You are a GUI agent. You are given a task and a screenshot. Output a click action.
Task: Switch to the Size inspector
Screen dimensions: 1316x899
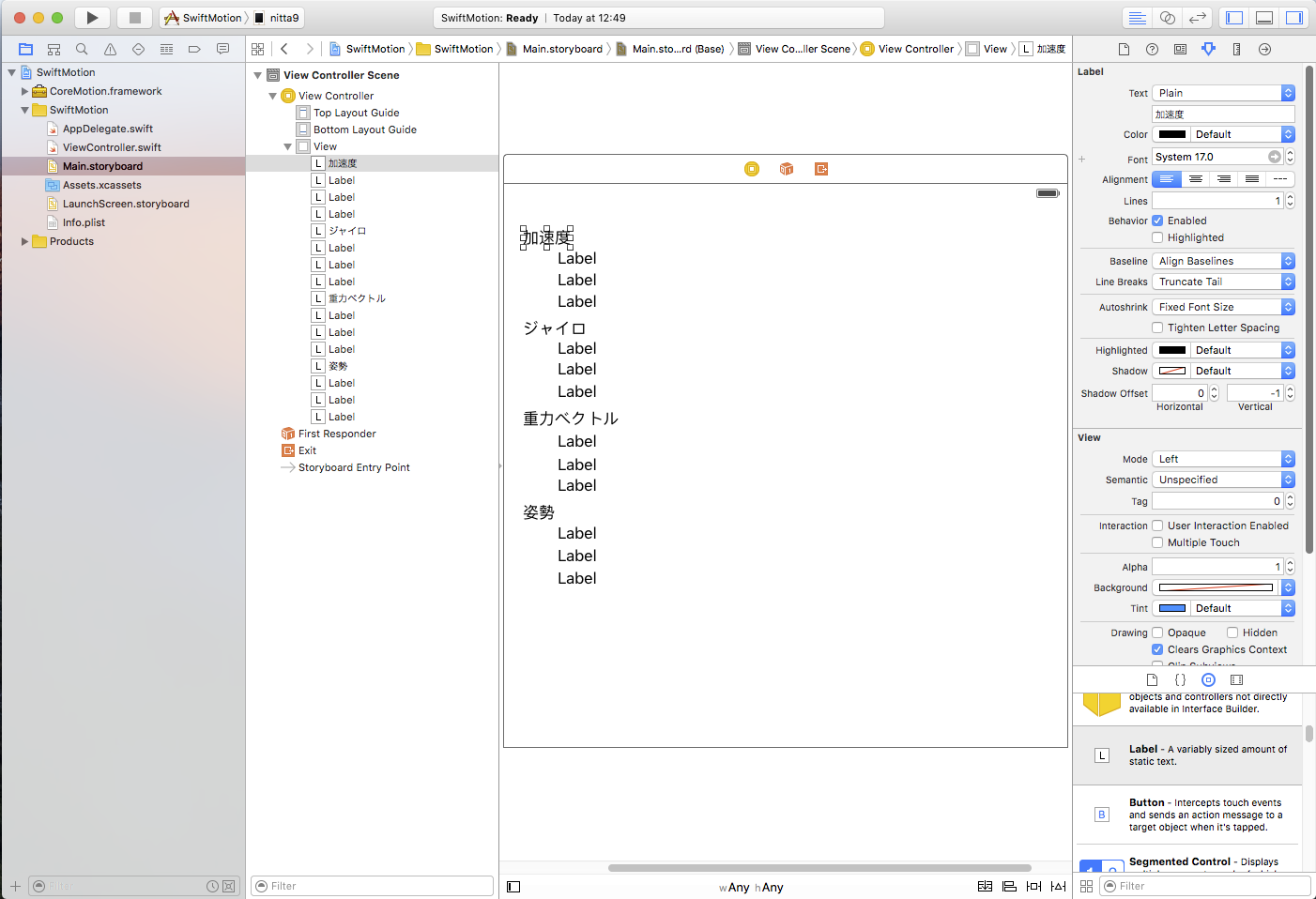(x=1236, y=49)
